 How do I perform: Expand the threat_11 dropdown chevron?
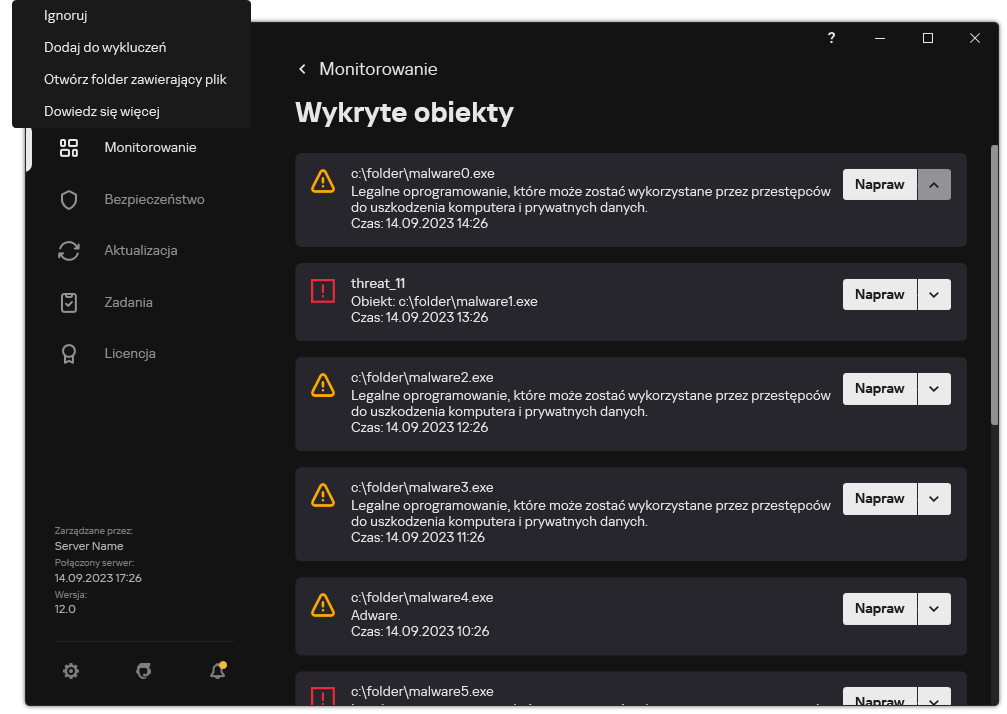(934, 294)
